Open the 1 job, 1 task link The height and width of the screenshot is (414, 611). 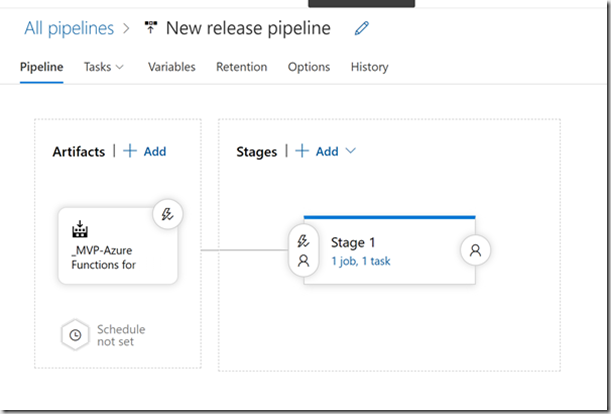pyautogui.click(x=360, y=261)
